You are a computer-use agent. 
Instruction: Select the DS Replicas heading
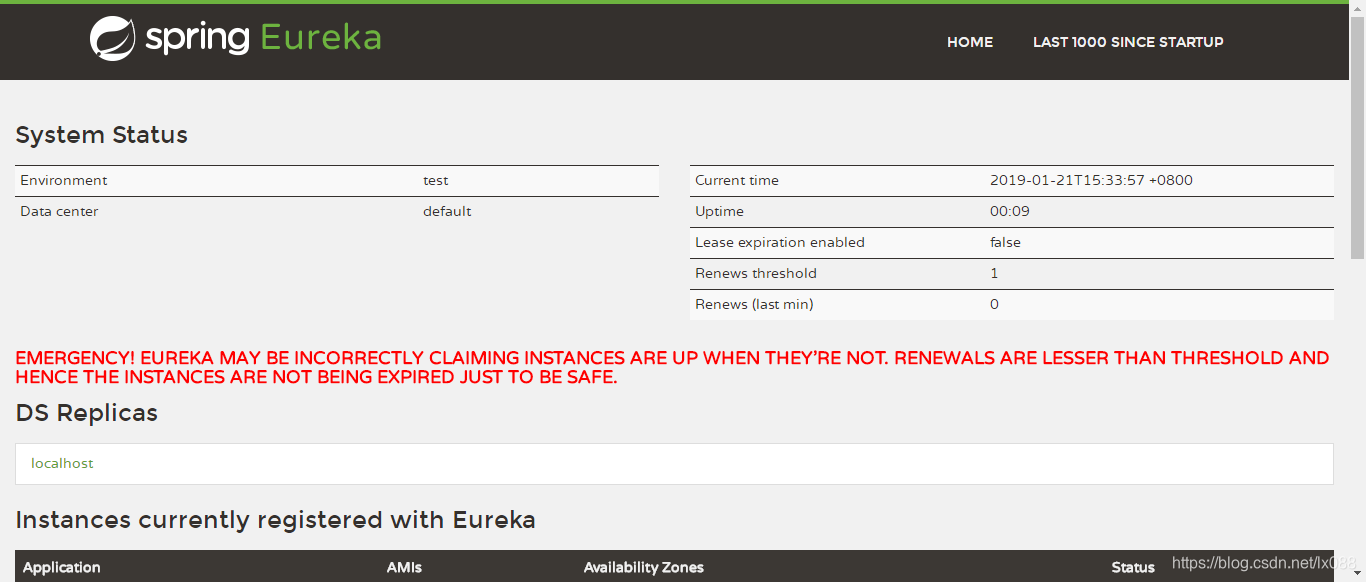coord(87,413)
